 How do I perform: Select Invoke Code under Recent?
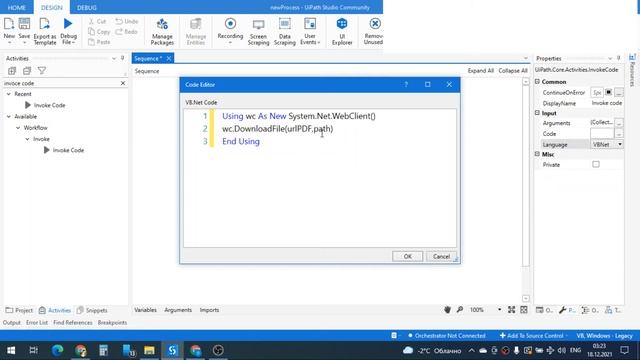pyautogui.click(x=49, y=105)
